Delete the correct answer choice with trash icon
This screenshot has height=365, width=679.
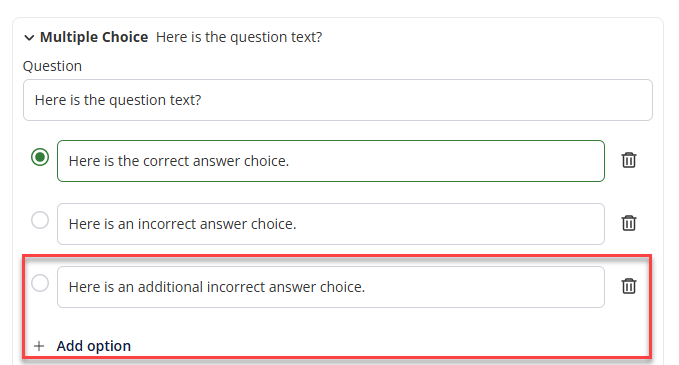629,160
